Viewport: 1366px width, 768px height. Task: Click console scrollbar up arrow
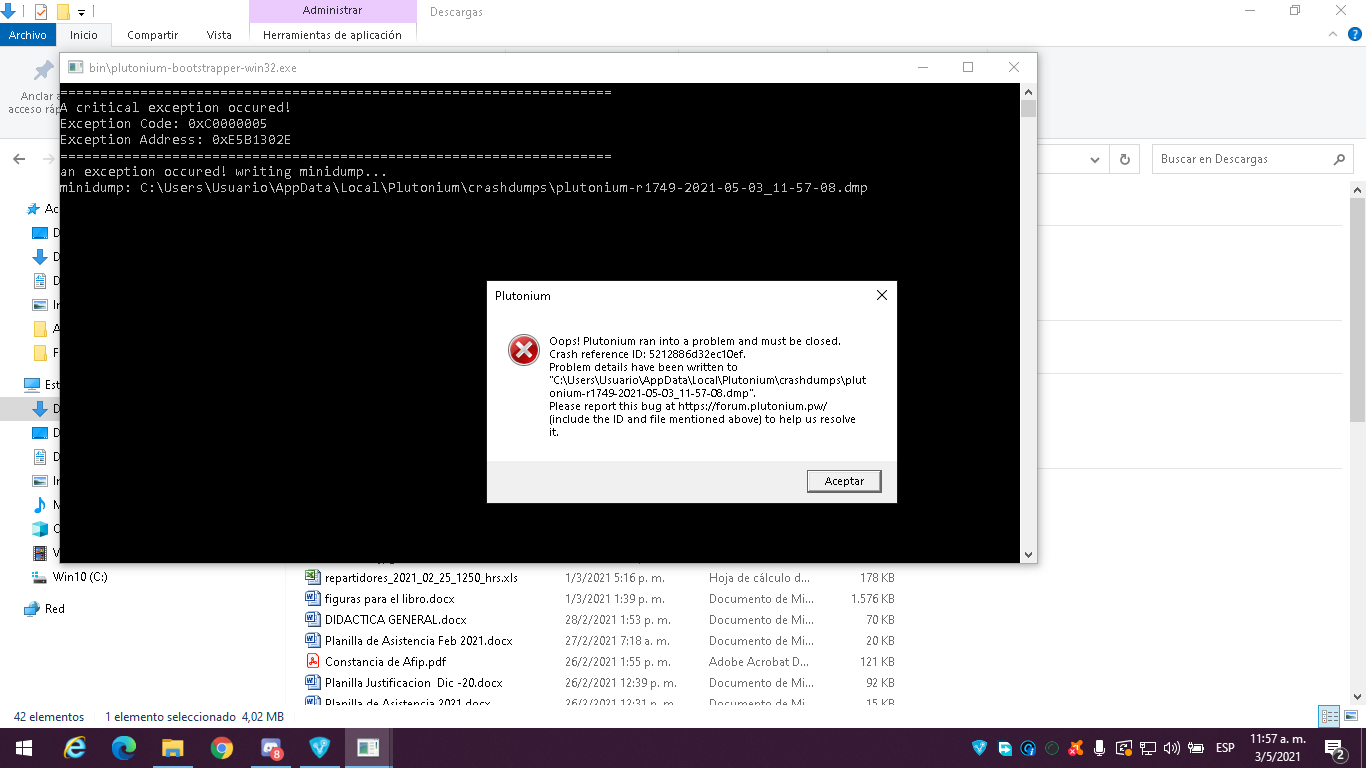[x=1028, y=92]
